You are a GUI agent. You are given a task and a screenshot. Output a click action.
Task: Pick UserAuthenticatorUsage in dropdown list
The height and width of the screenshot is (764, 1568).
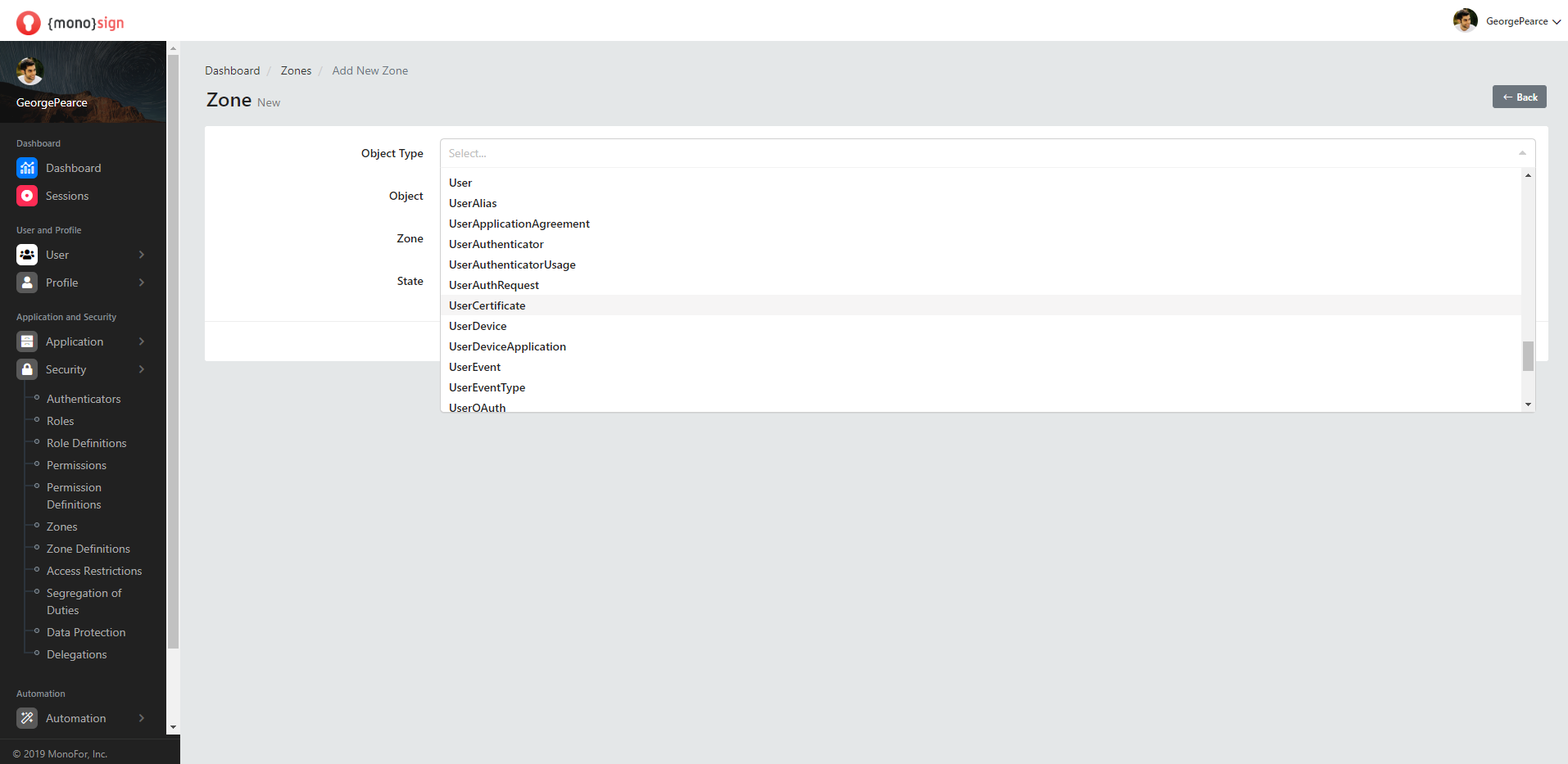512,264
